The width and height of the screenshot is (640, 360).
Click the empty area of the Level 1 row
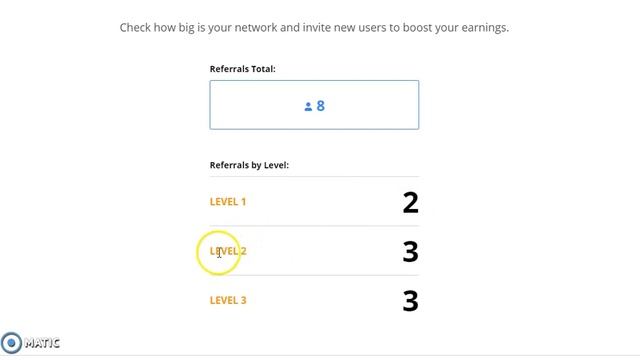[324, 202]
